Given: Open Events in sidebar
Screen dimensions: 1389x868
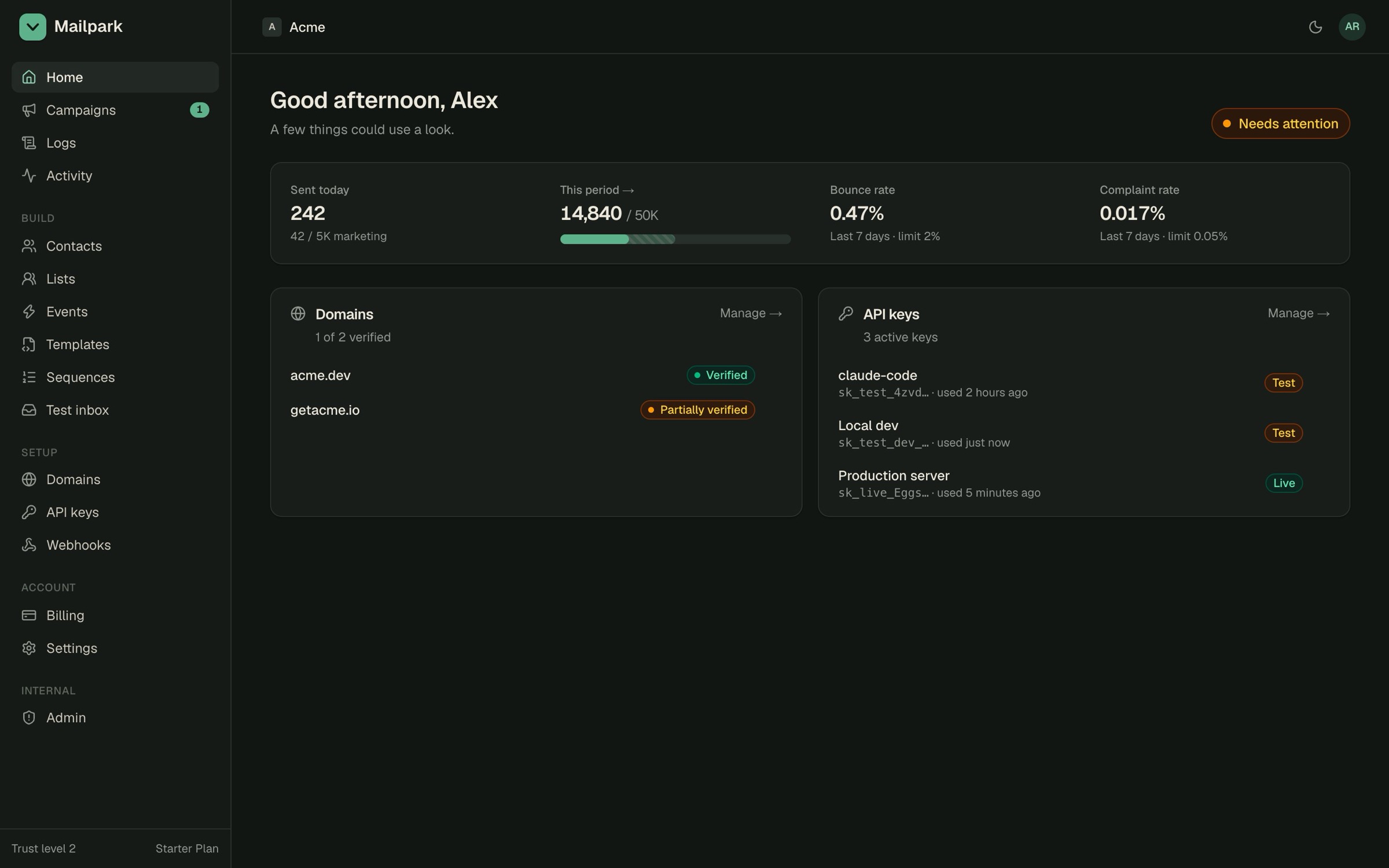Looking at the screenshot, I should click(115, 311).
